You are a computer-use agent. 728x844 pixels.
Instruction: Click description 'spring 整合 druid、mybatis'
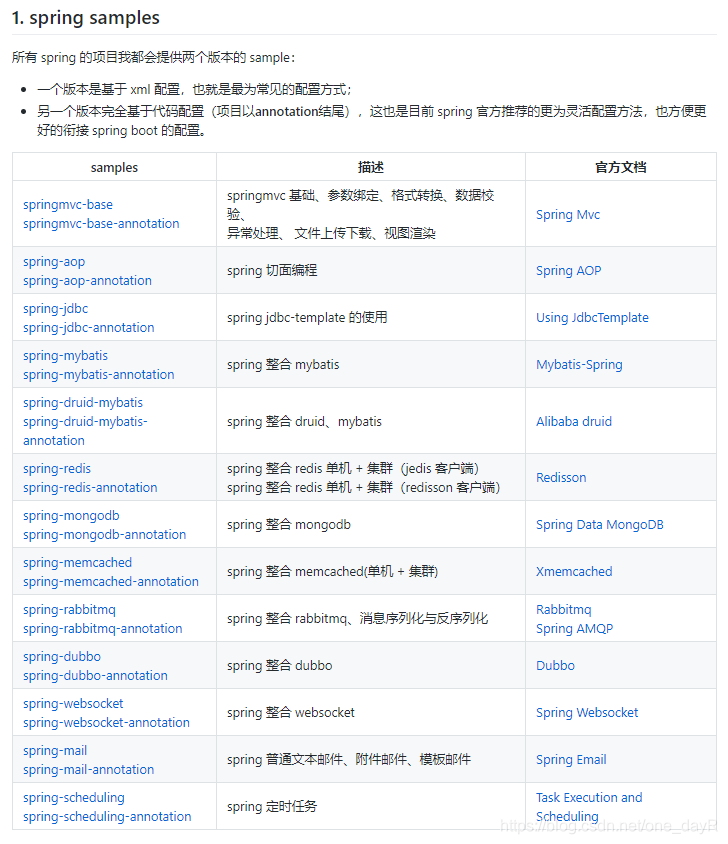click(x=304, y=421)
